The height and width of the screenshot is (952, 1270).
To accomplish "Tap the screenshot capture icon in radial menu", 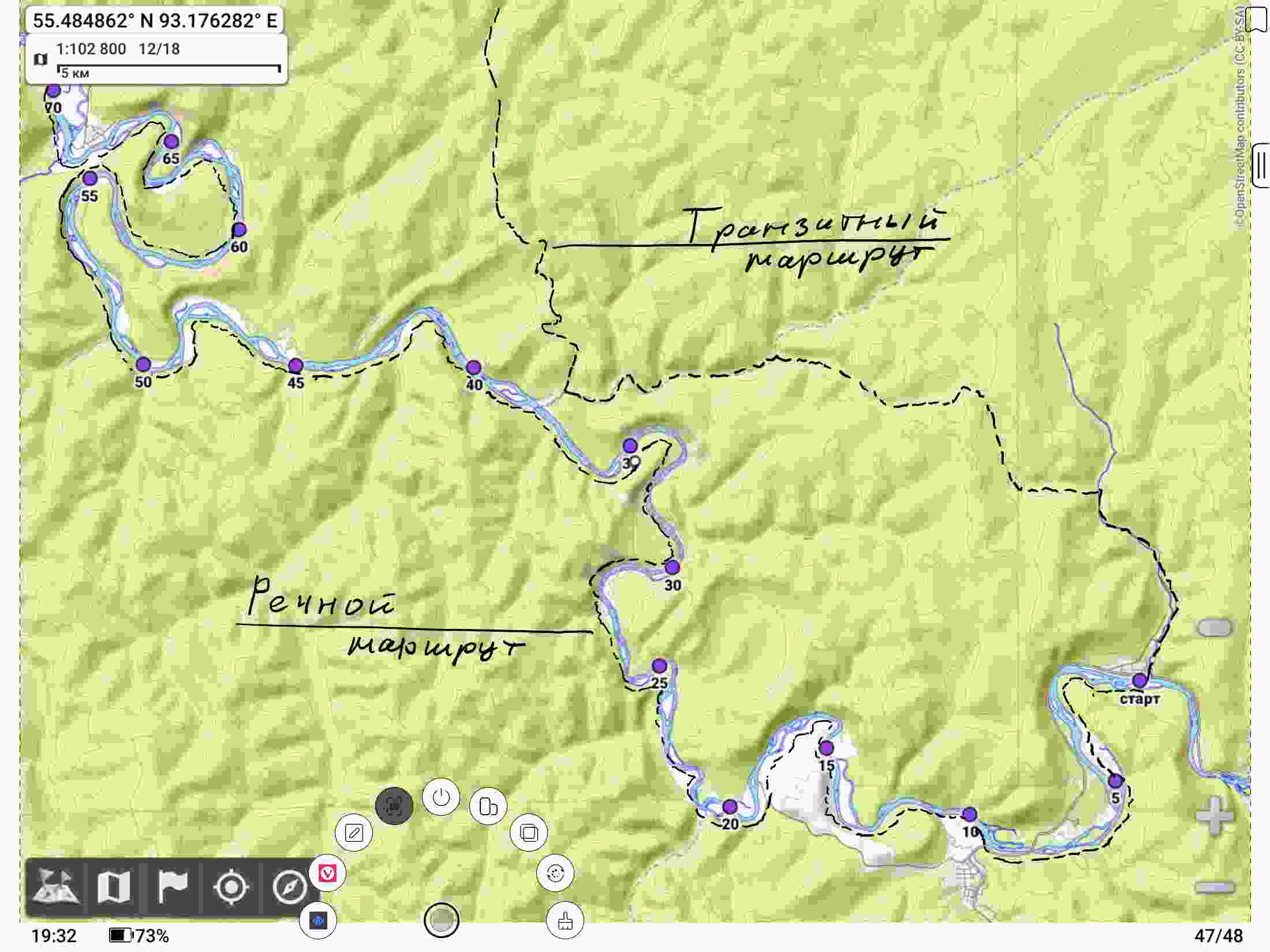I will (394, 805).
